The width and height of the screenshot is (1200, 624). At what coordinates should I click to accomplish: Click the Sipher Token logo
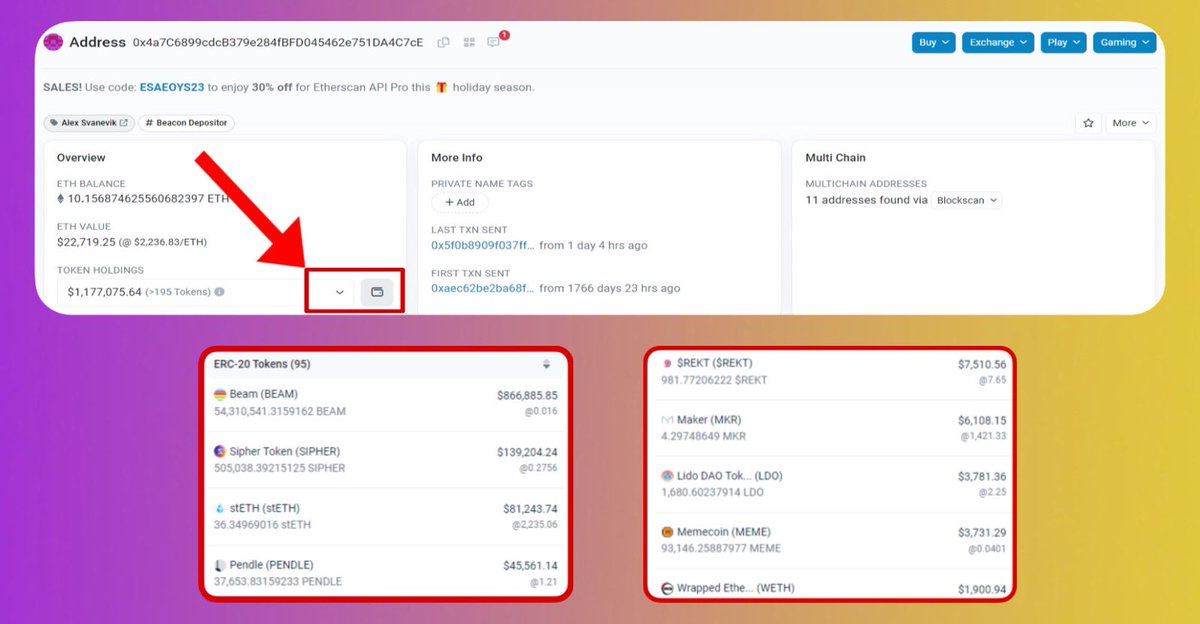(x=220, y=452)
